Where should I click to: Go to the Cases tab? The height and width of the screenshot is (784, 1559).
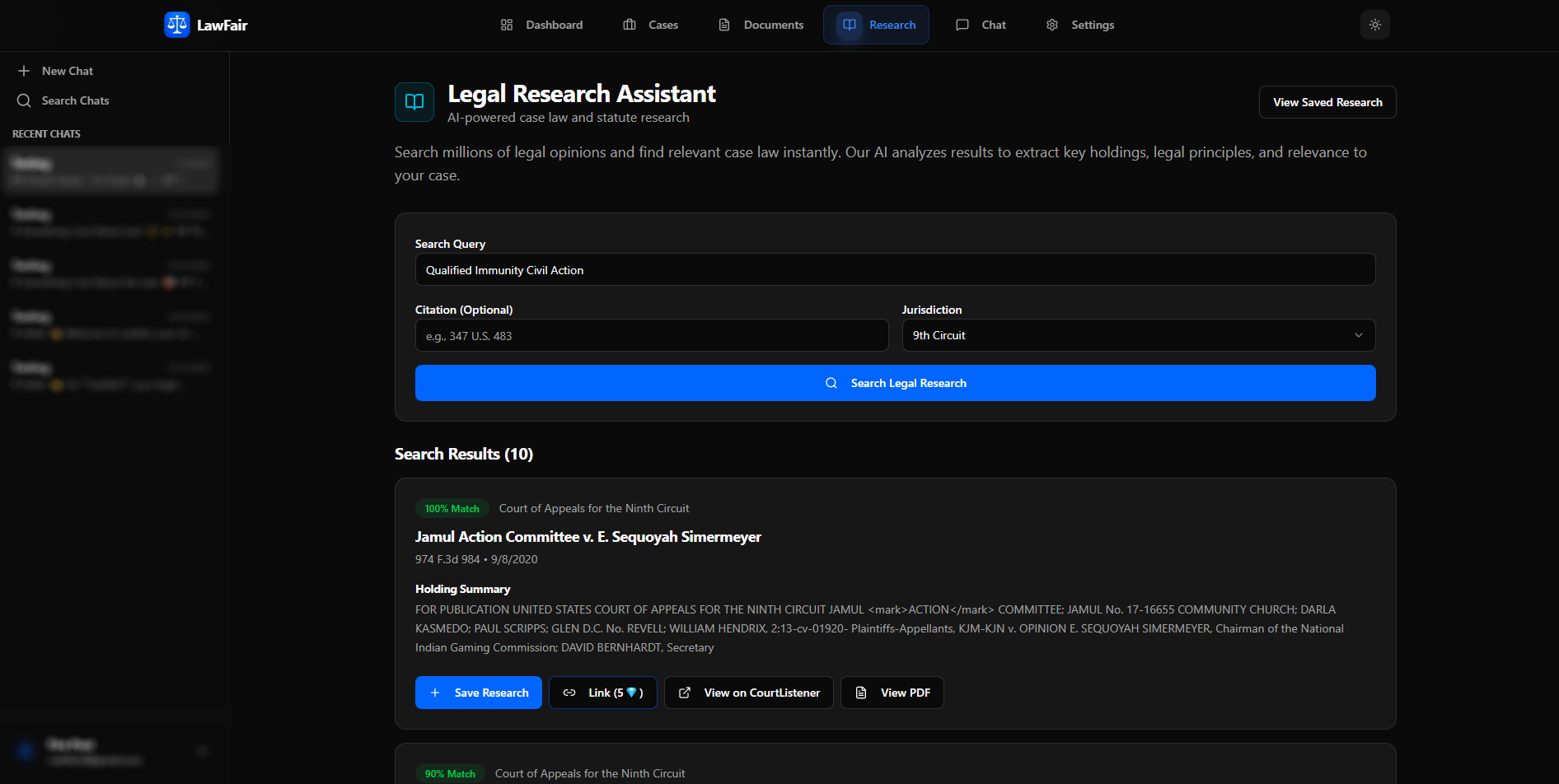click(651, 25)
